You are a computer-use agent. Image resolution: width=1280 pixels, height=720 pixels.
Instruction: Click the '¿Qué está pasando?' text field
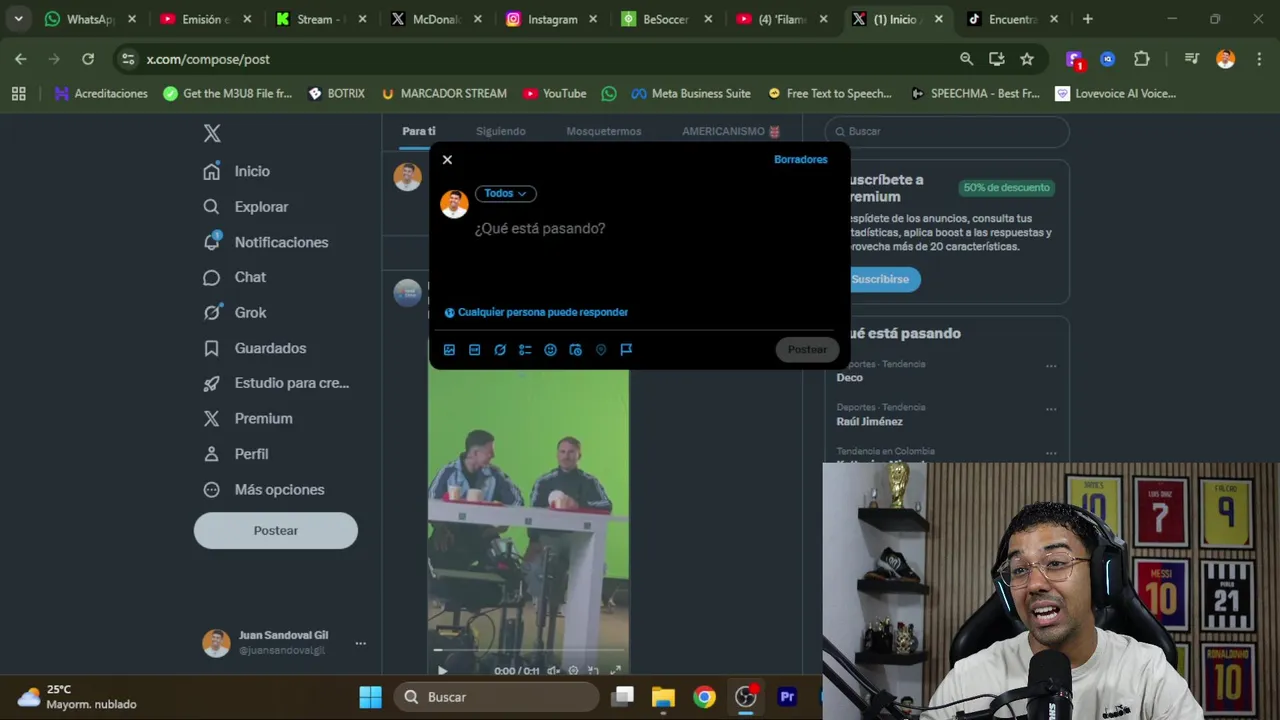[x=540, y=228]
